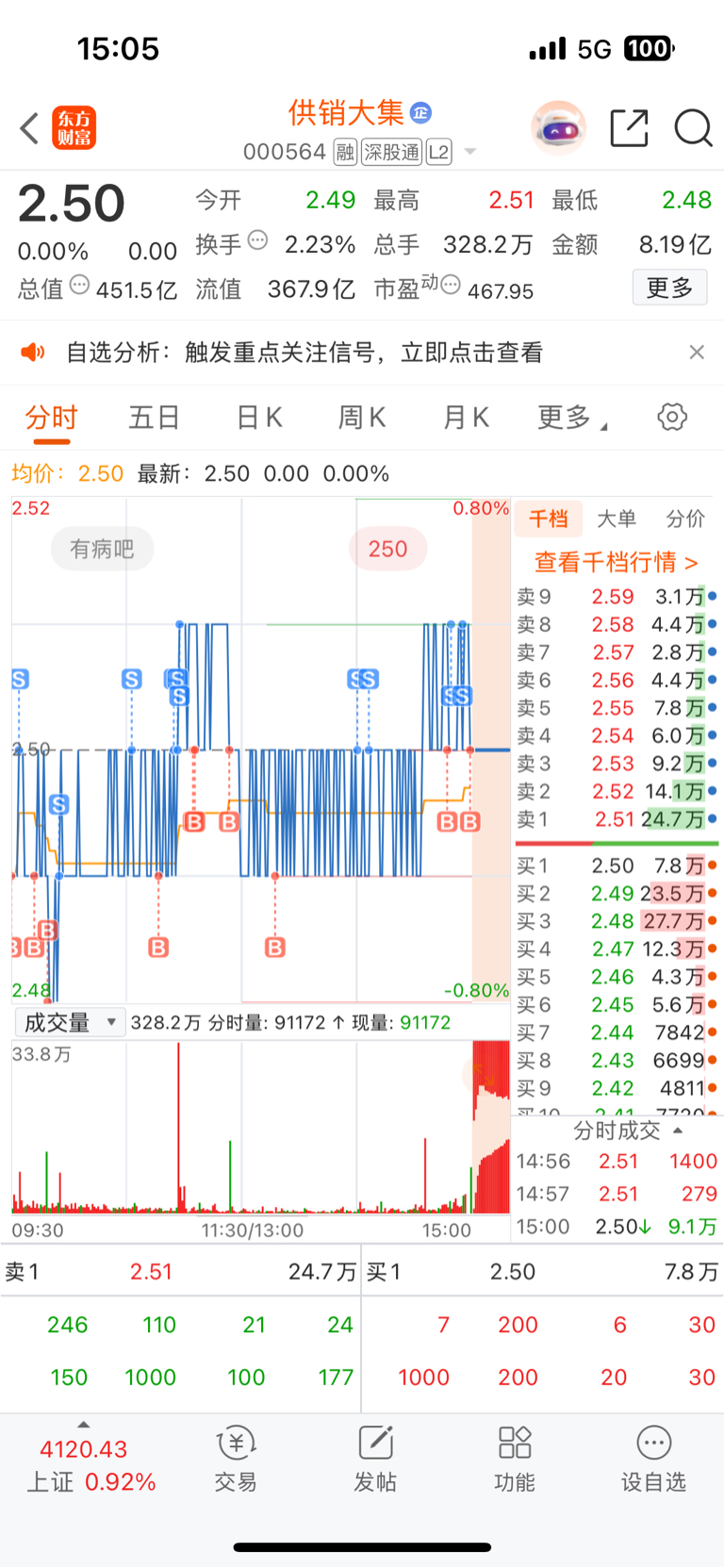Viewport: 724px width, 1568px height.
Task: Tap the 设自选 add watchlist icon
Action: 653,1458
